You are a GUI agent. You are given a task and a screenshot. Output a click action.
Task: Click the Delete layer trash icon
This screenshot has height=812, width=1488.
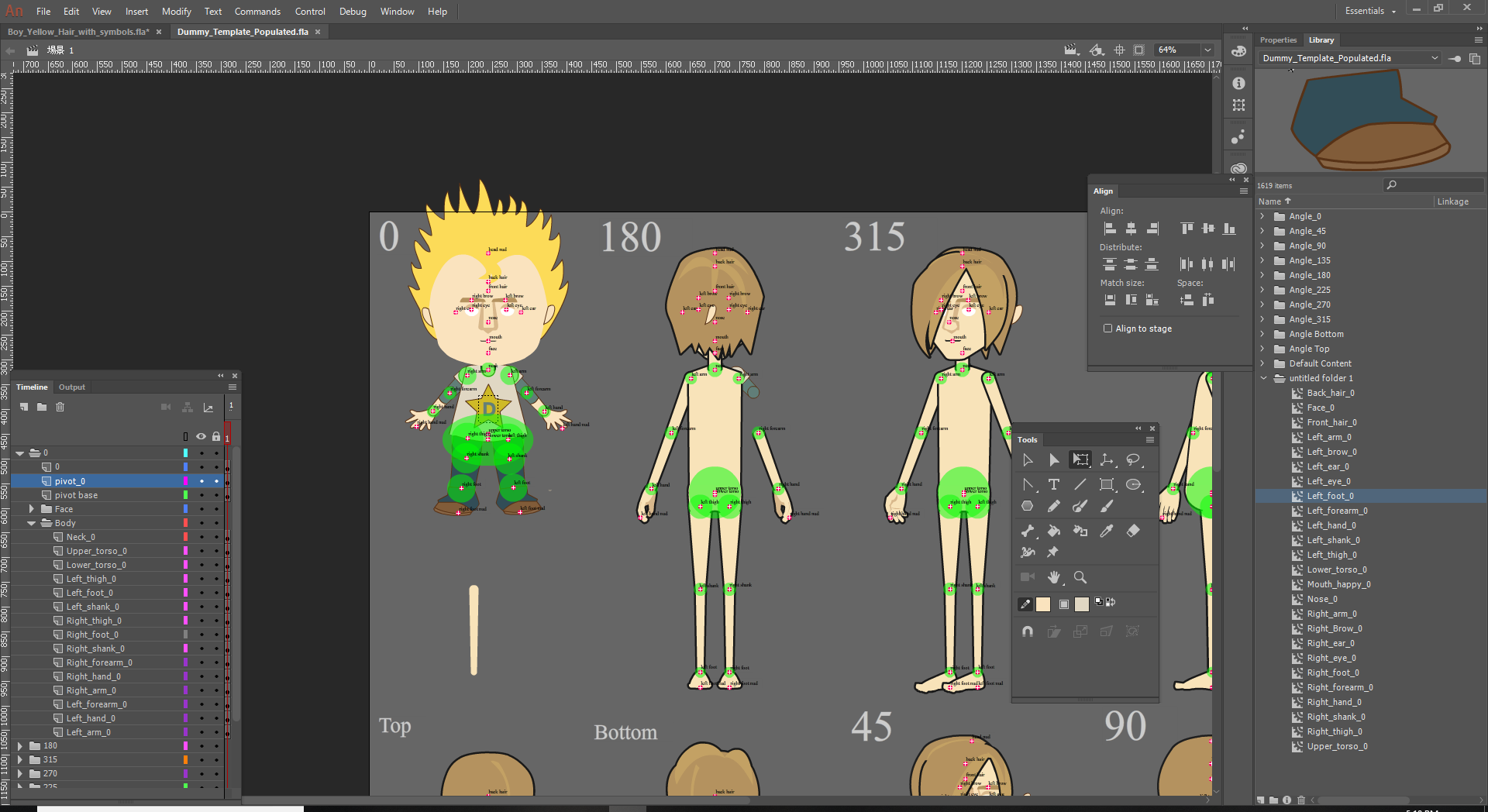[60, 407]
